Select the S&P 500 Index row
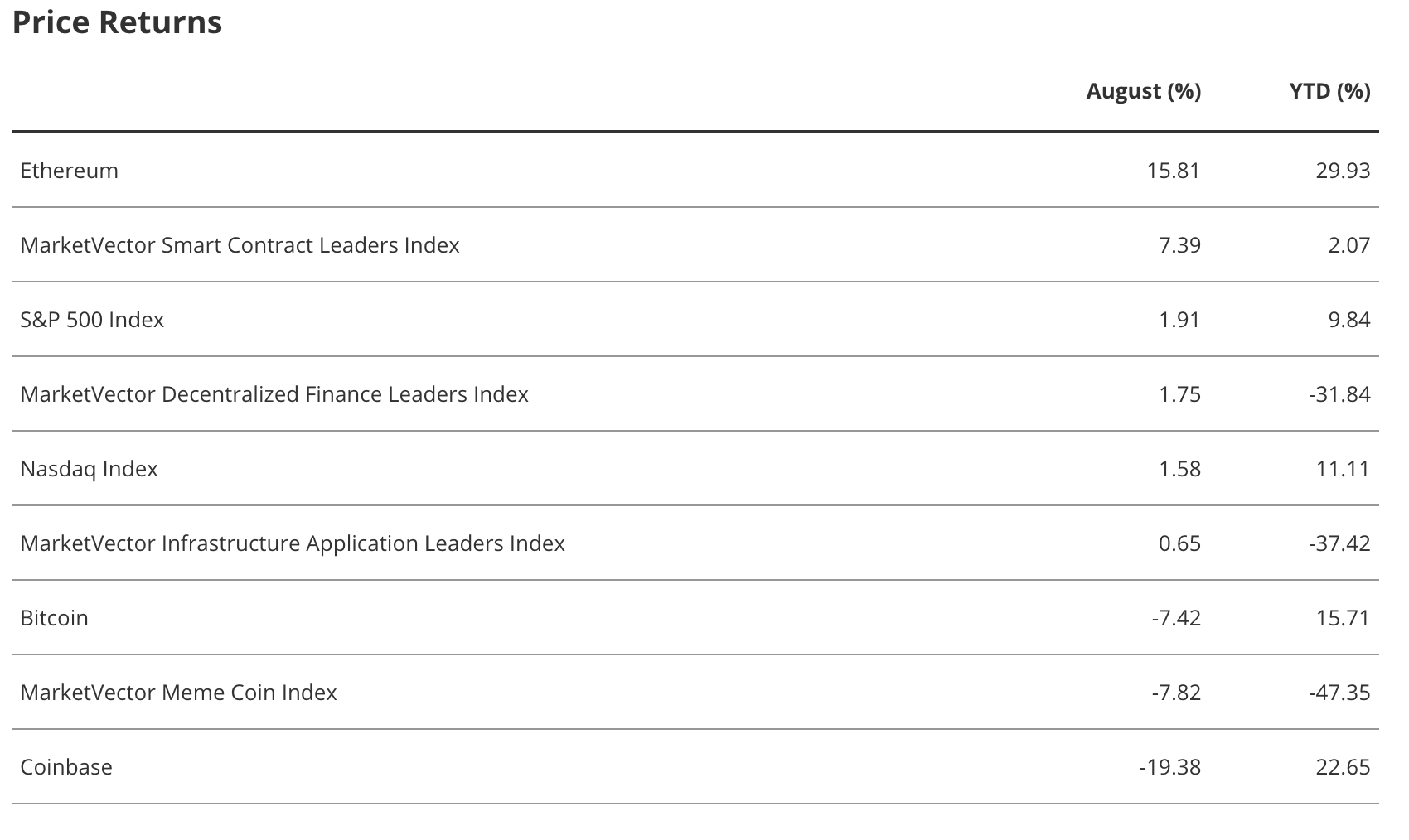Screen dimensions: 1409x840 (92, 320)
